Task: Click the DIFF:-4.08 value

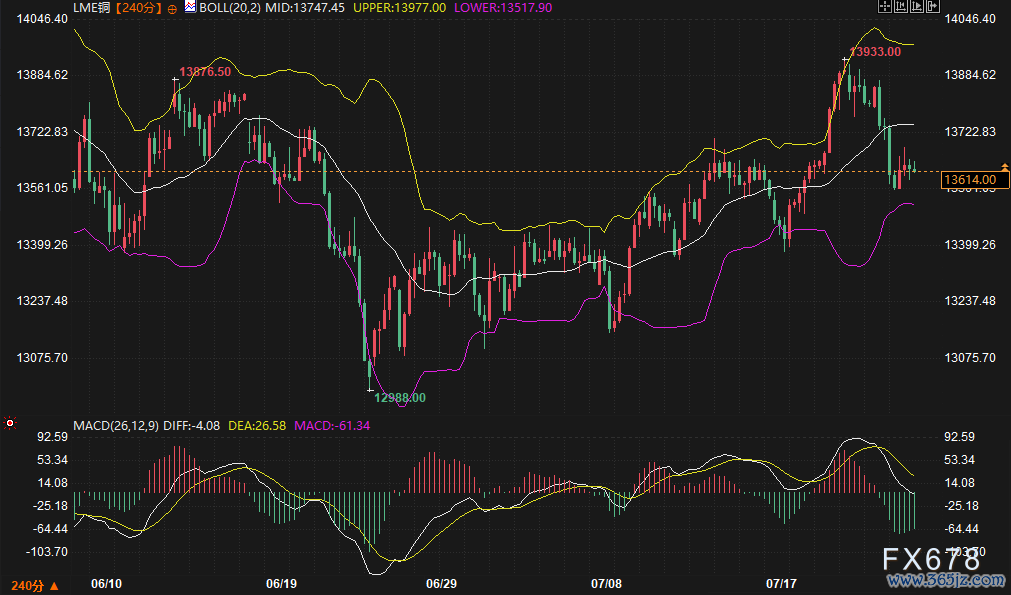Action: tap(191, 425)
